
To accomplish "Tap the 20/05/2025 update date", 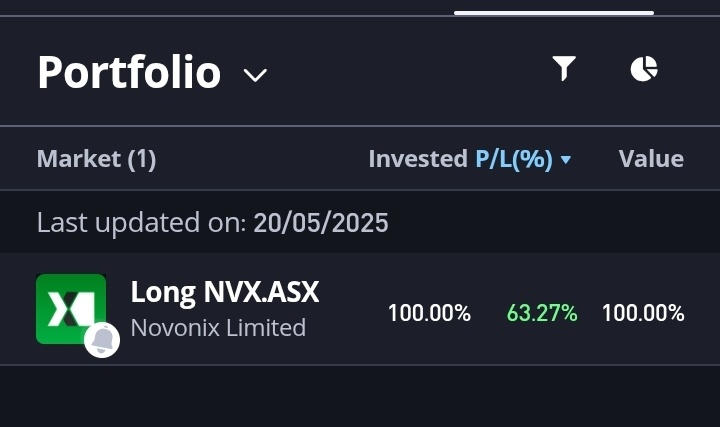I will point(321,223).
